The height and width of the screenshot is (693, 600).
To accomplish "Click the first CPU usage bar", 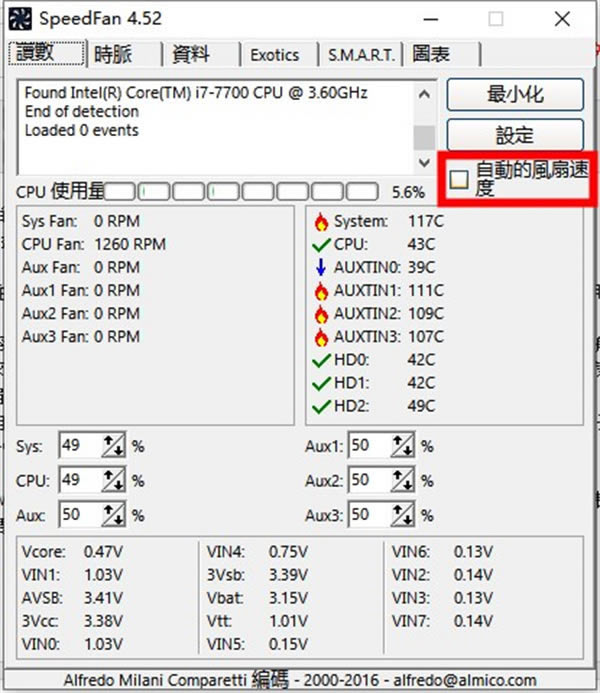I will point(119,192).
